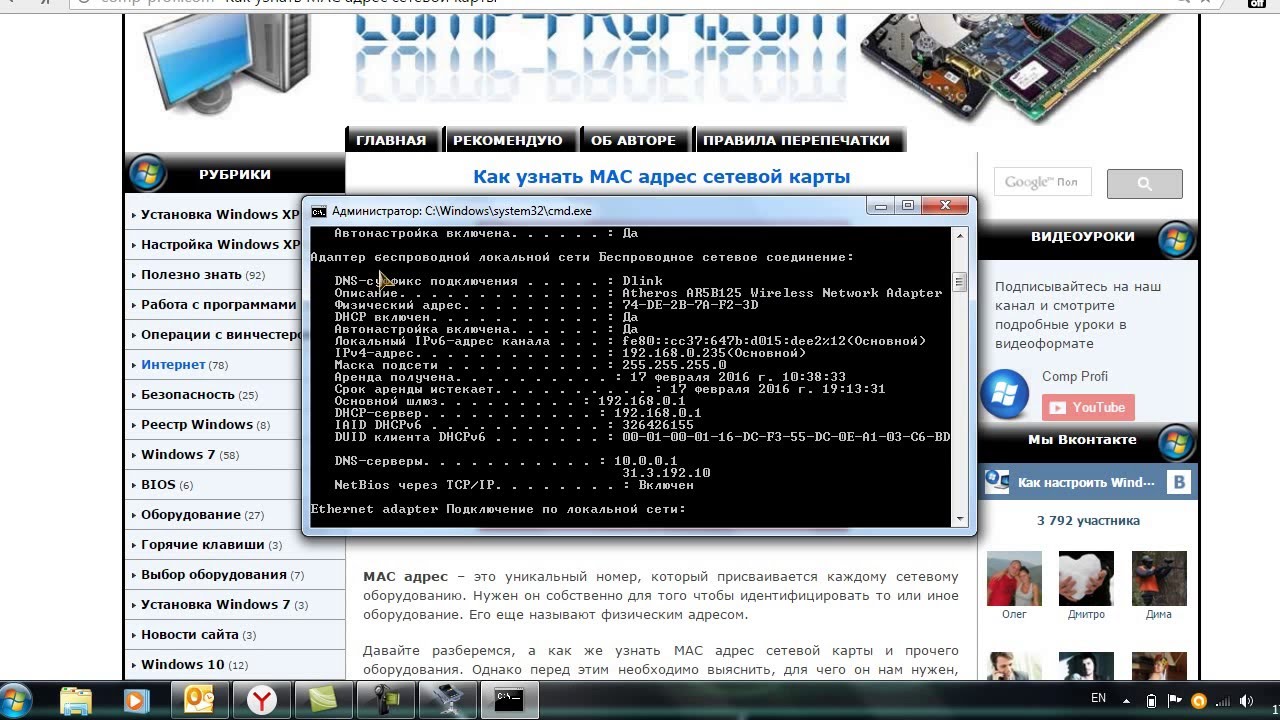Open the Настройка Windows XP category
Screen dimensions: 1280x720
[x=220, y=244]
